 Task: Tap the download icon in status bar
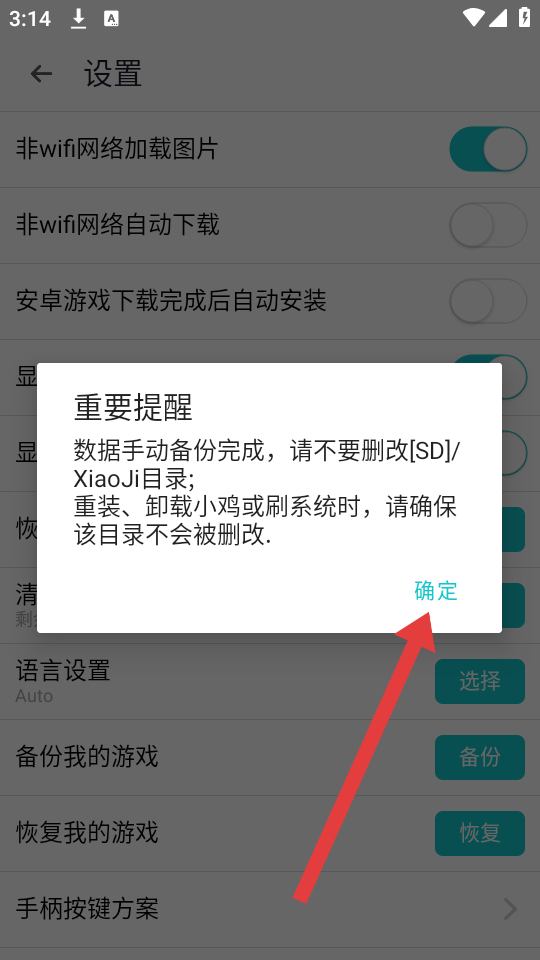tap(78, 18)
